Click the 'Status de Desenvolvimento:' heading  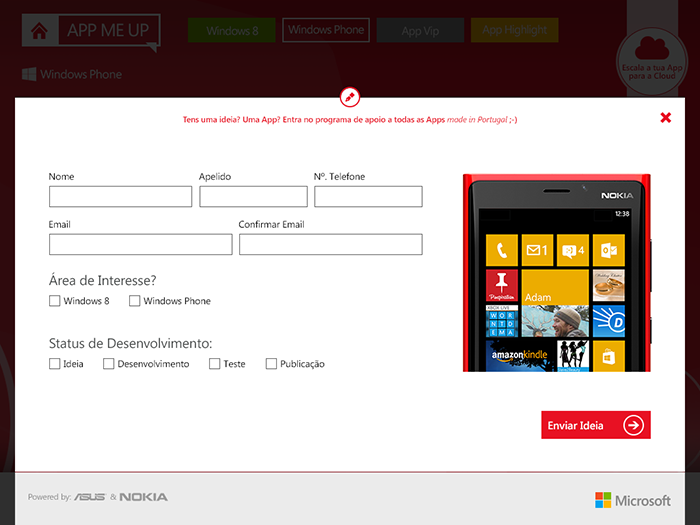click(x=130, y=343)
